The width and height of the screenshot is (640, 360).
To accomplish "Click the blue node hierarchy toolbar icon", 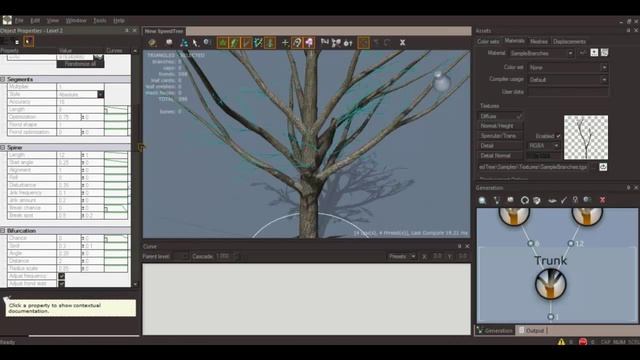I will click(184, 42).
